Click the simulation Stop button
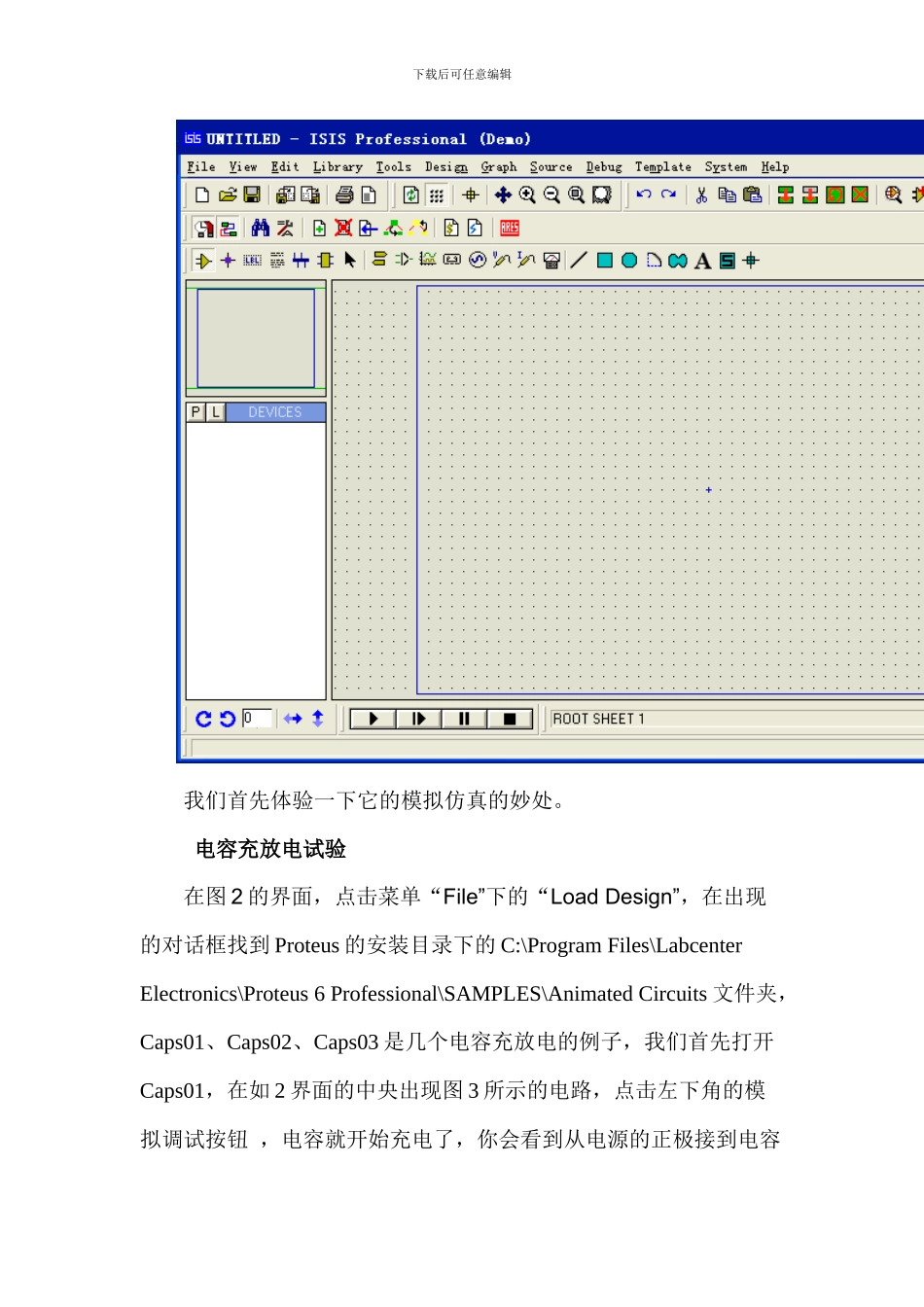This screenshot has width=924, height=1307. tap(510, 719)
